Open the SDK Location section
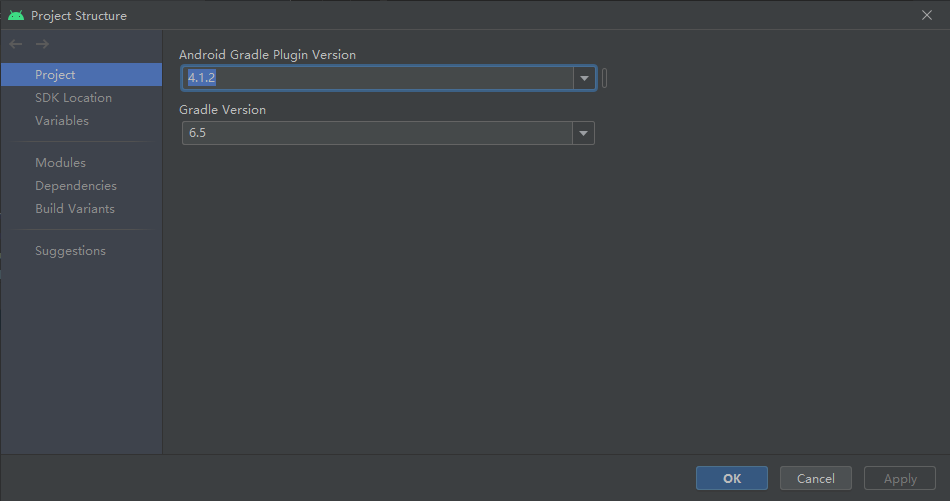This screenshot has height=501, width=950. tap(73, 98)
